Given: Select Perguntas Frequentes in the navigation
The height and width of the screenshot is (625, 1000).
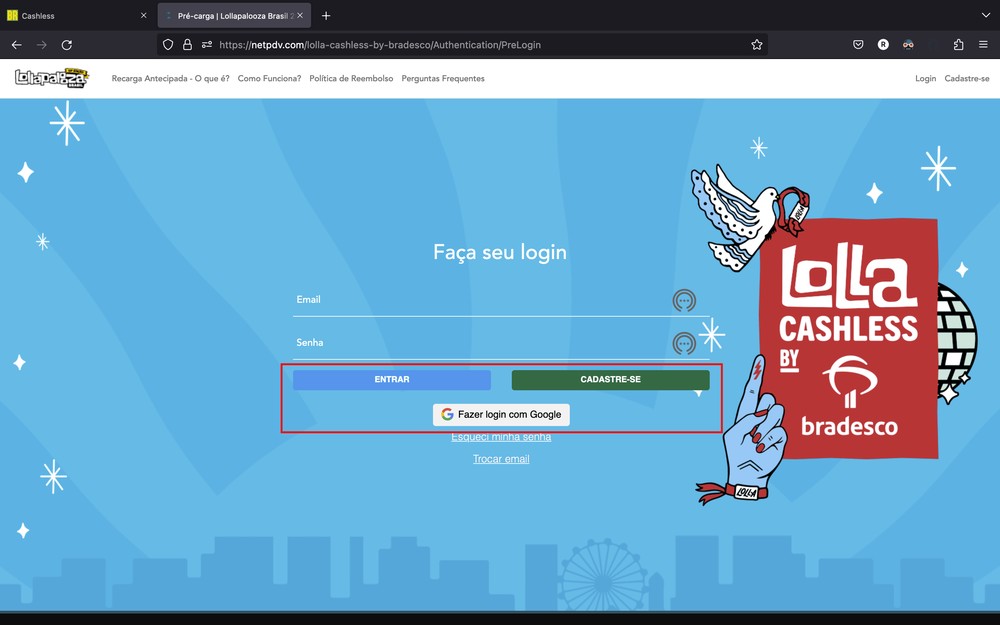Looking at the screenshot, I should point(443,78).
